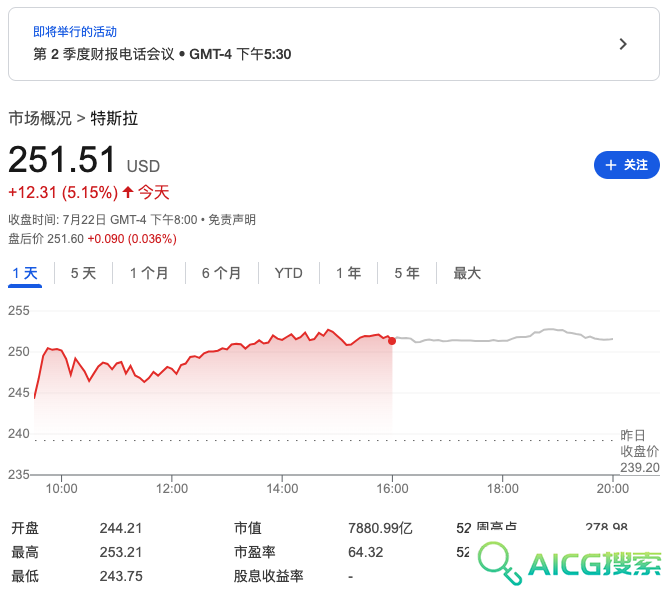Click the 20:00 time axis label
Screen dimensions: 669x595
pos(613,488)
